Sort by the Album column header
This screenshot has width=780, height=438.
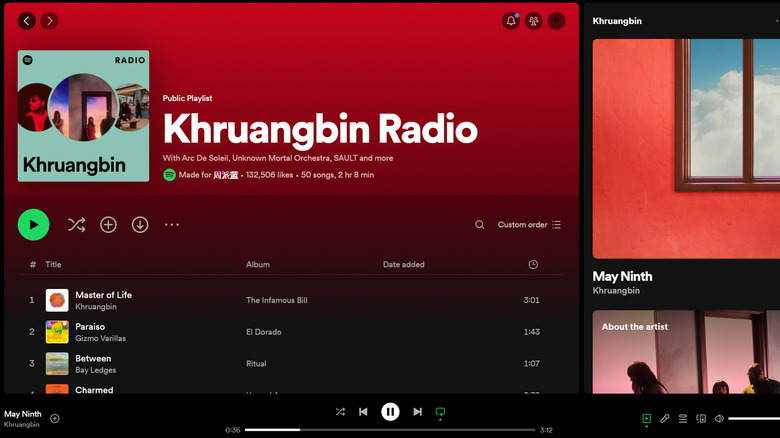[258, 264]
